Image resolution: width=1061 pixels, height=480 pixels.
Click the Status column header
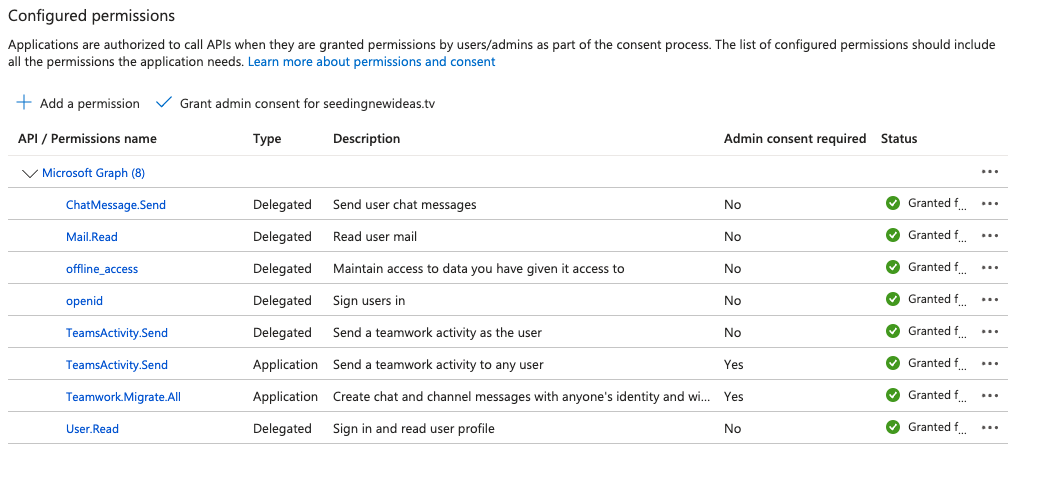click(x=898, y=139)
